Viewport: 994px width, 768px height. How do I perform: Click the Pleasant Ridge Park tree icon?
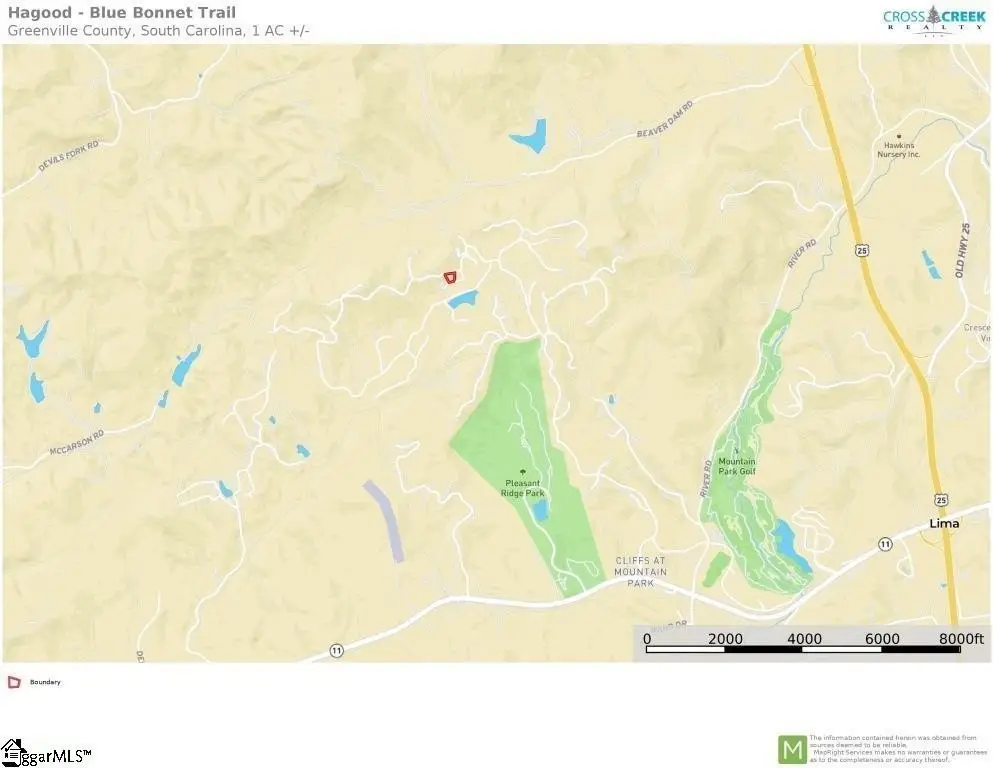coord(522,472)
